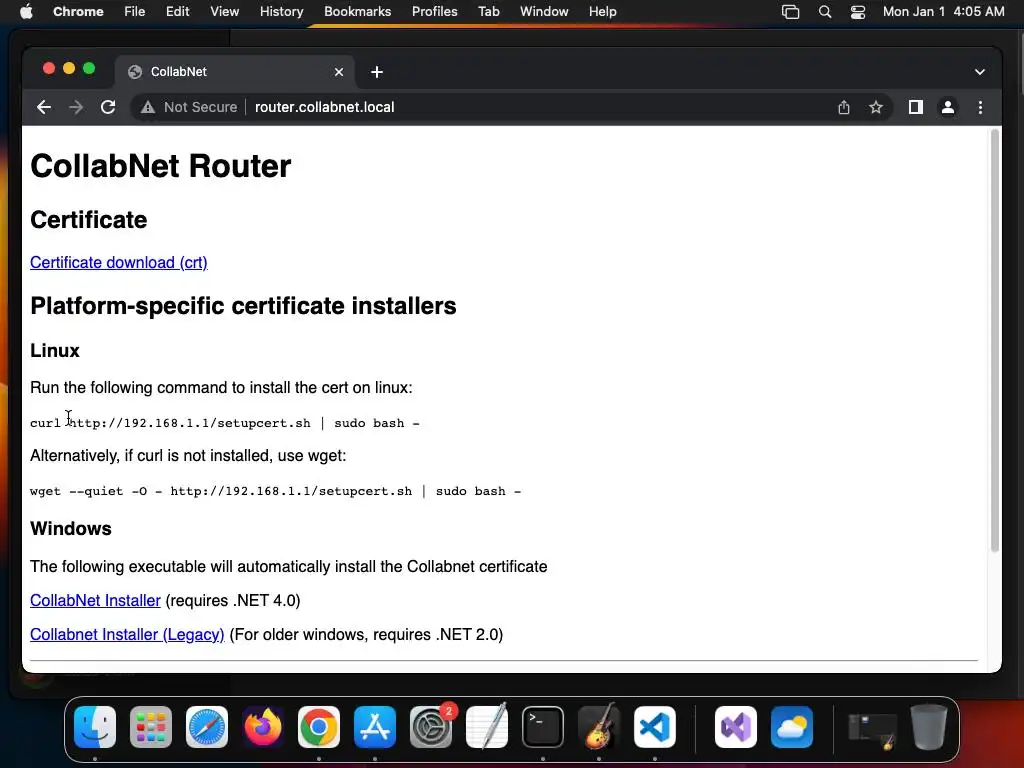Toggle Chrome side panel

point(916,107)
